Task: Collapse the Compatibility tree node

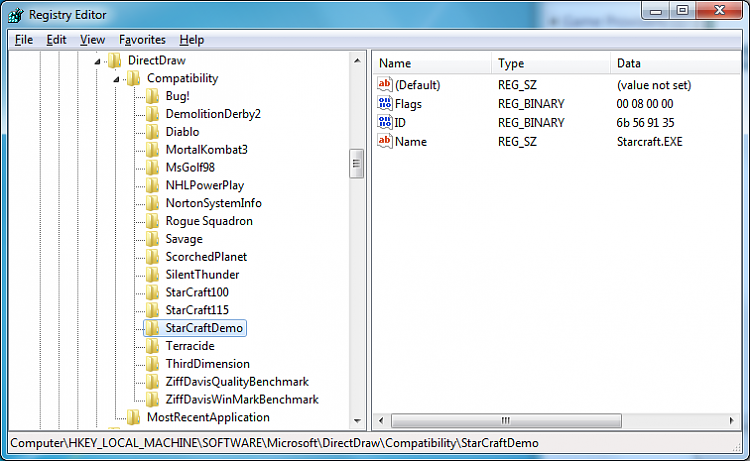Action: [116, 79]
